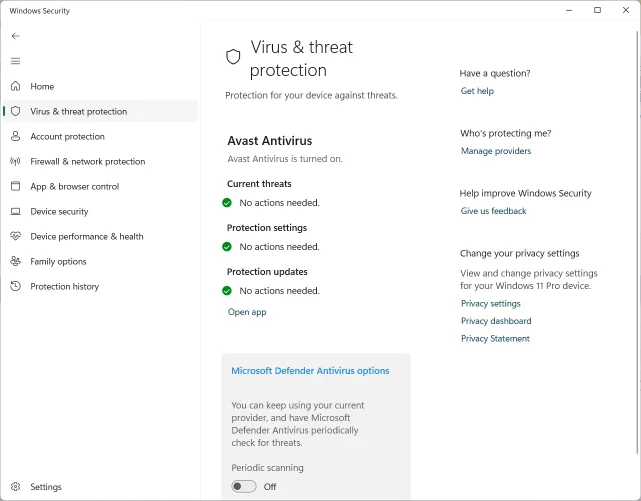641x501 pixels.
Task: Toggle the Periodic scanning switch
Action: (x=244, y=486)
